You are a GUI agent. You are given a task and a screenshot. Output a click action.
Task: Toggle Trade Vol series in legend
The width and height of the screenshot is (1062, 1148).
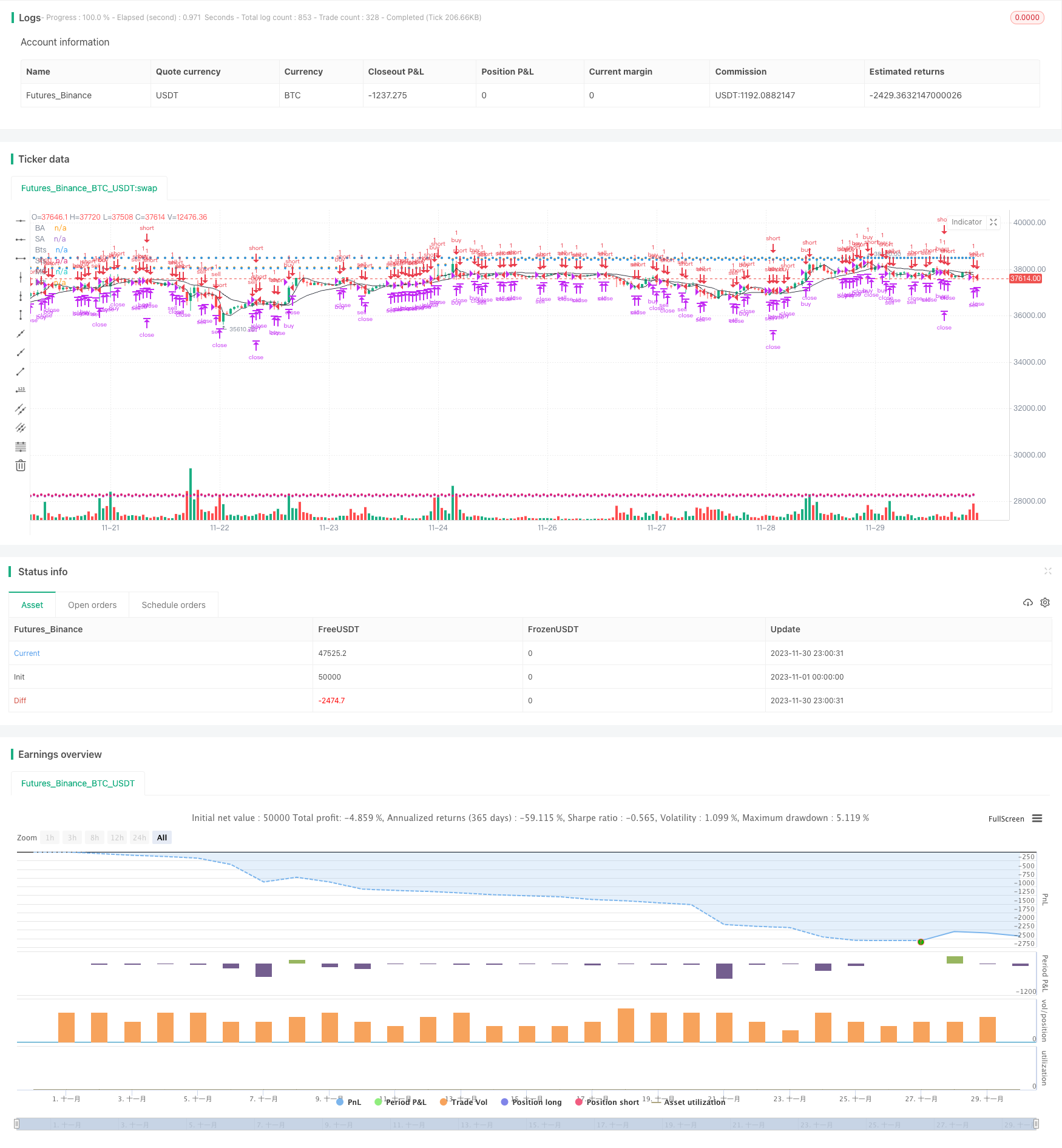464,1102
